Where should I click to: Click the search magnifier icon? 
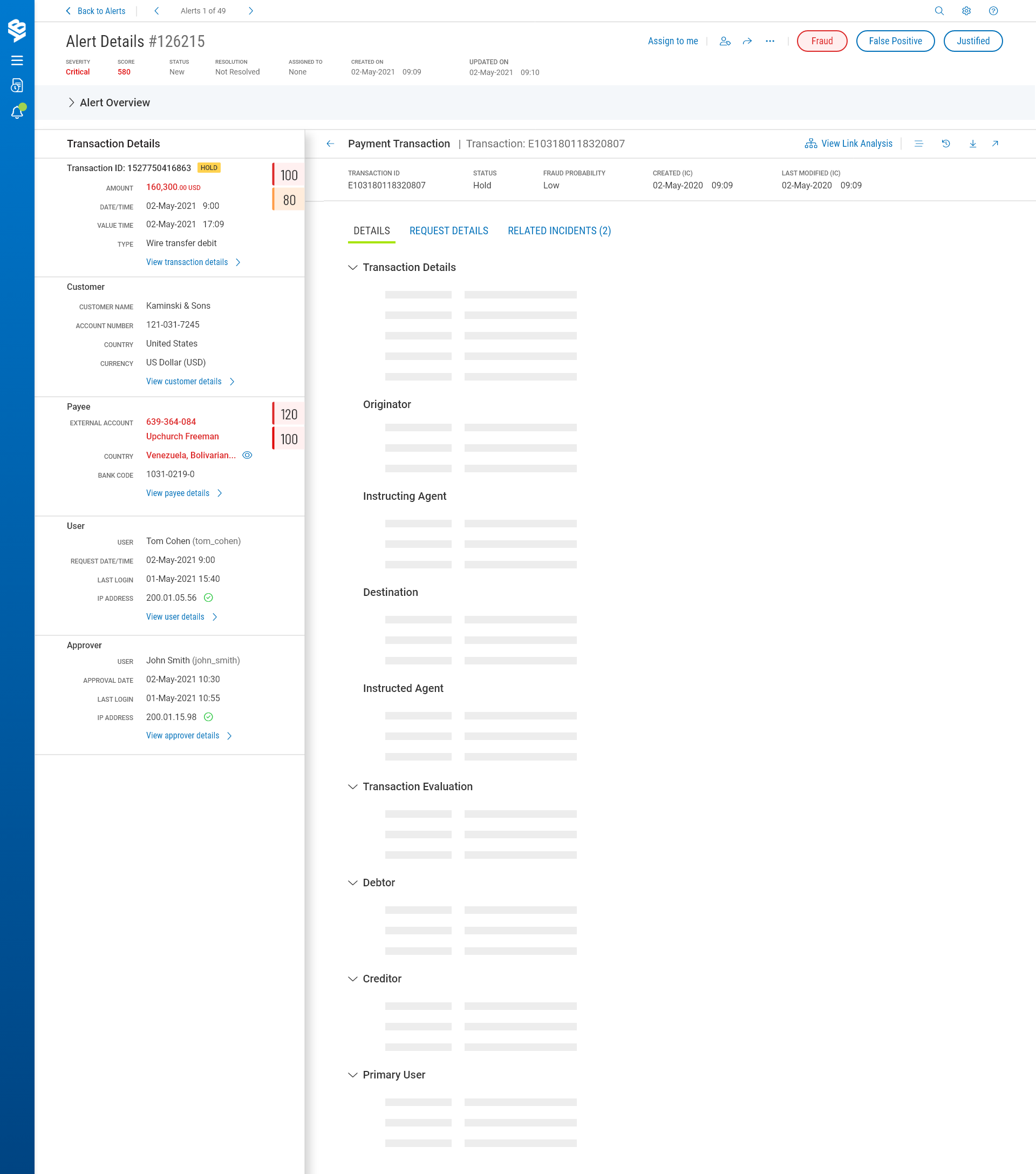pos(939,11)
